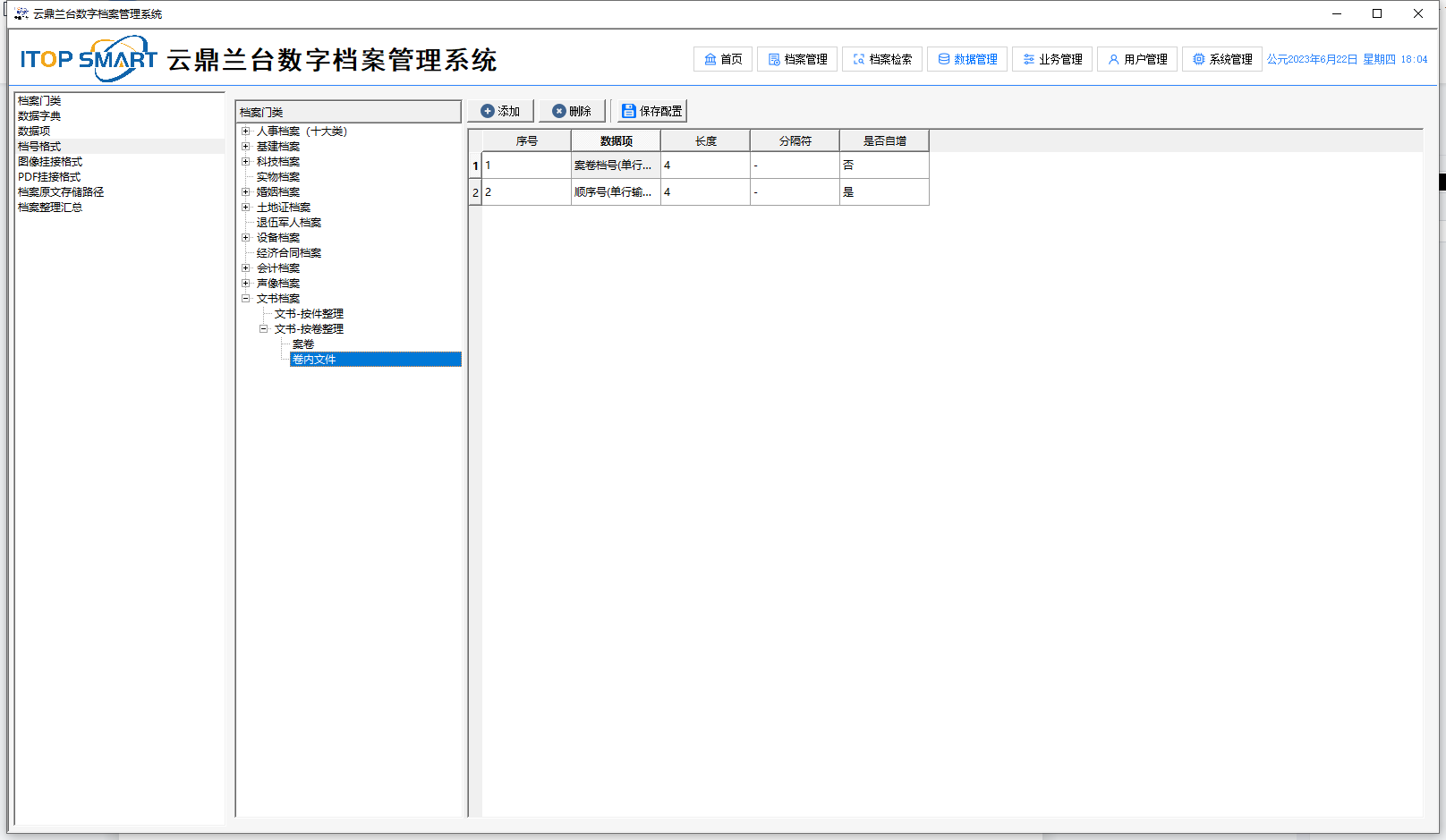Open the 系统管理 gear icon

coord(1199,59)
